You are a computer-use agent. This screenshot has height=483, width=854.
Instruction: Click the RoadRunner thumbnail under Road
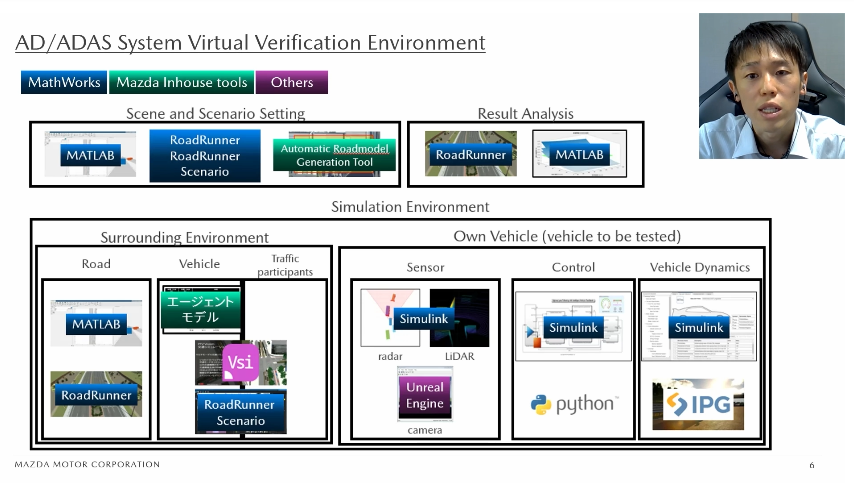click(x=96, y=394)
